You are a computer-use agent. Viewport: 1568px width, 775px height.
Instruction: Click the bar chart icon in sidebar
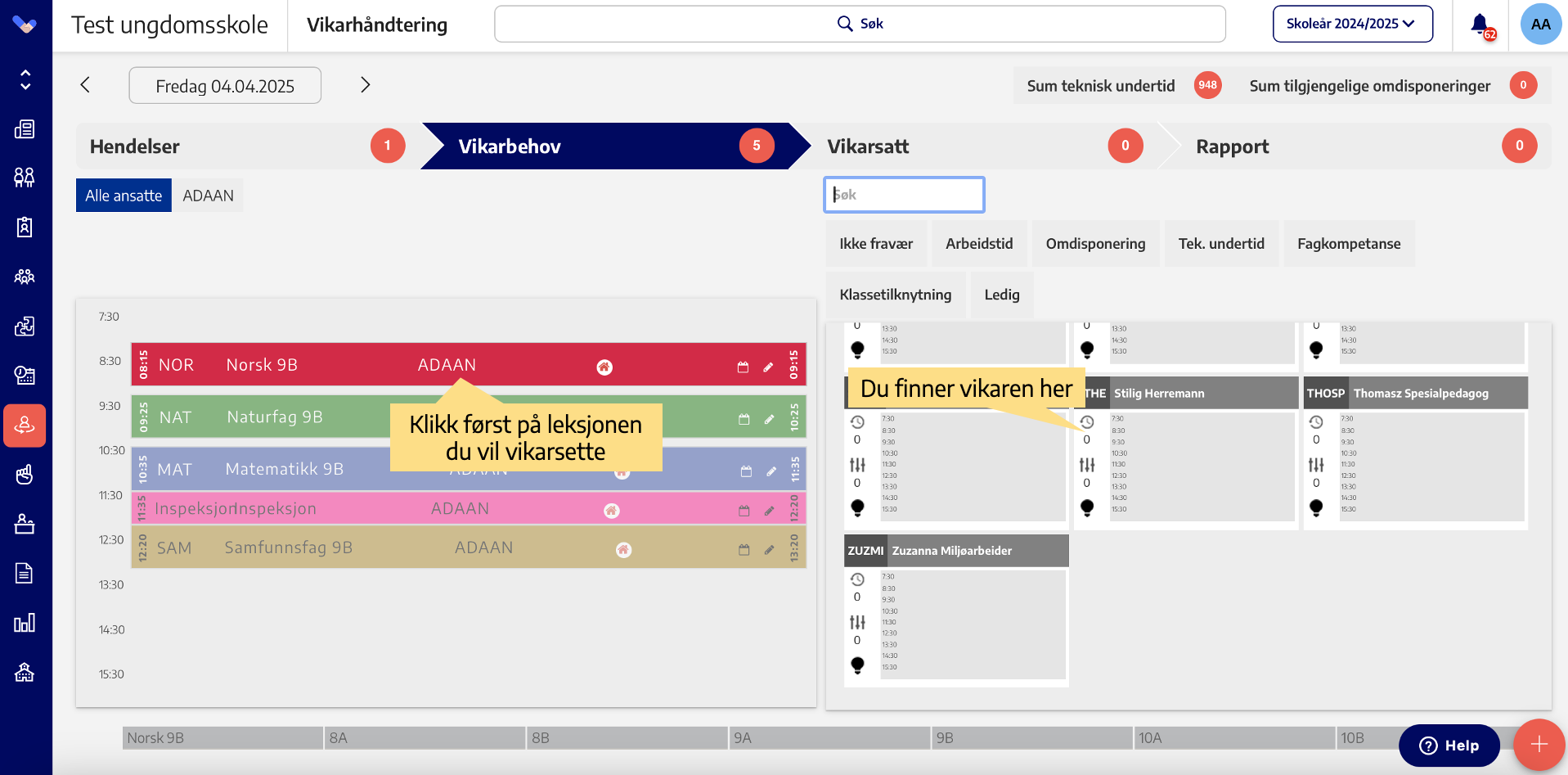pyautogui.click(x=25, y=623)
